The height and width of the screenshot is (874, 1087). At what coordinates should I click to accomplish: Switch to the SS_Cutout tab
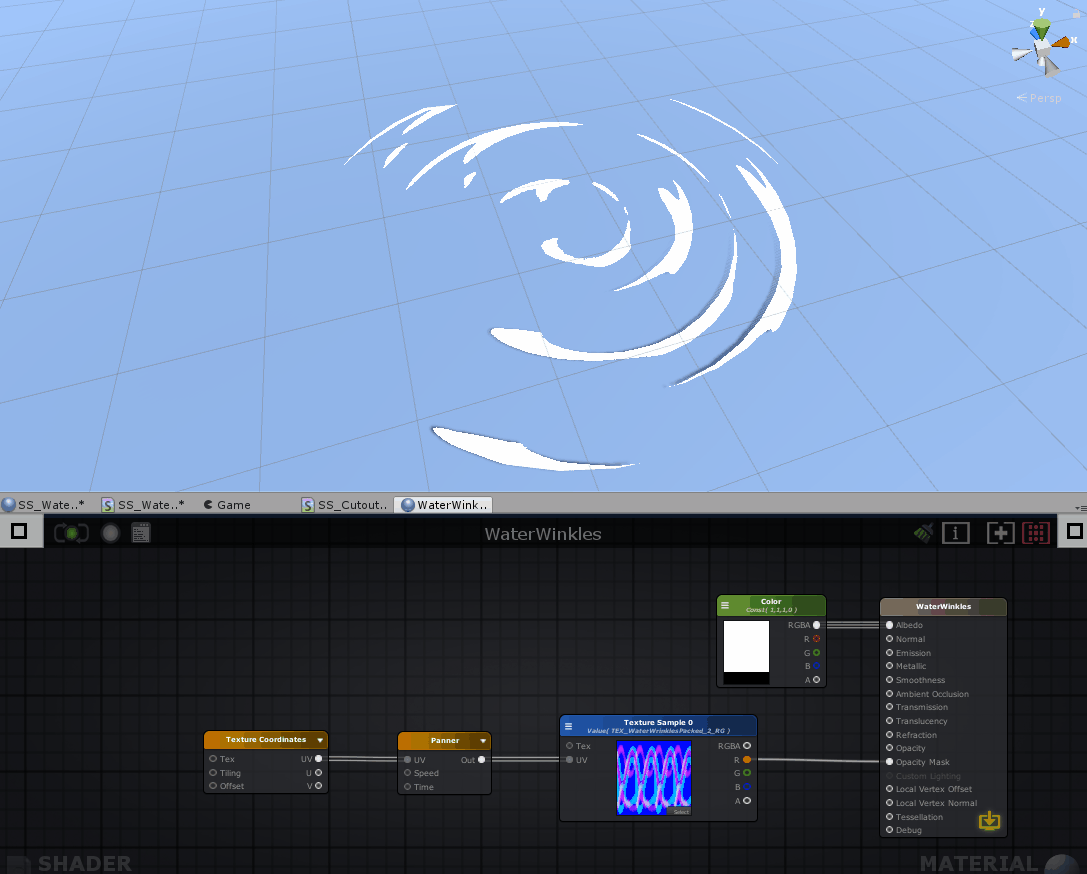click(344, 505)
